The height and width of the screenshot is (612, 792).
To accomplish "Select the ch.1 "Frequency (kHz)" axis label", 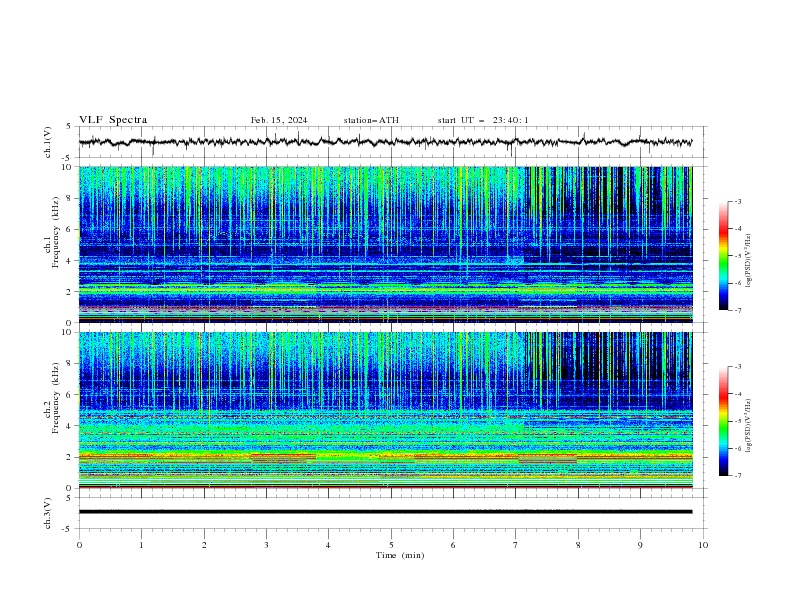I will pos(56,231).
